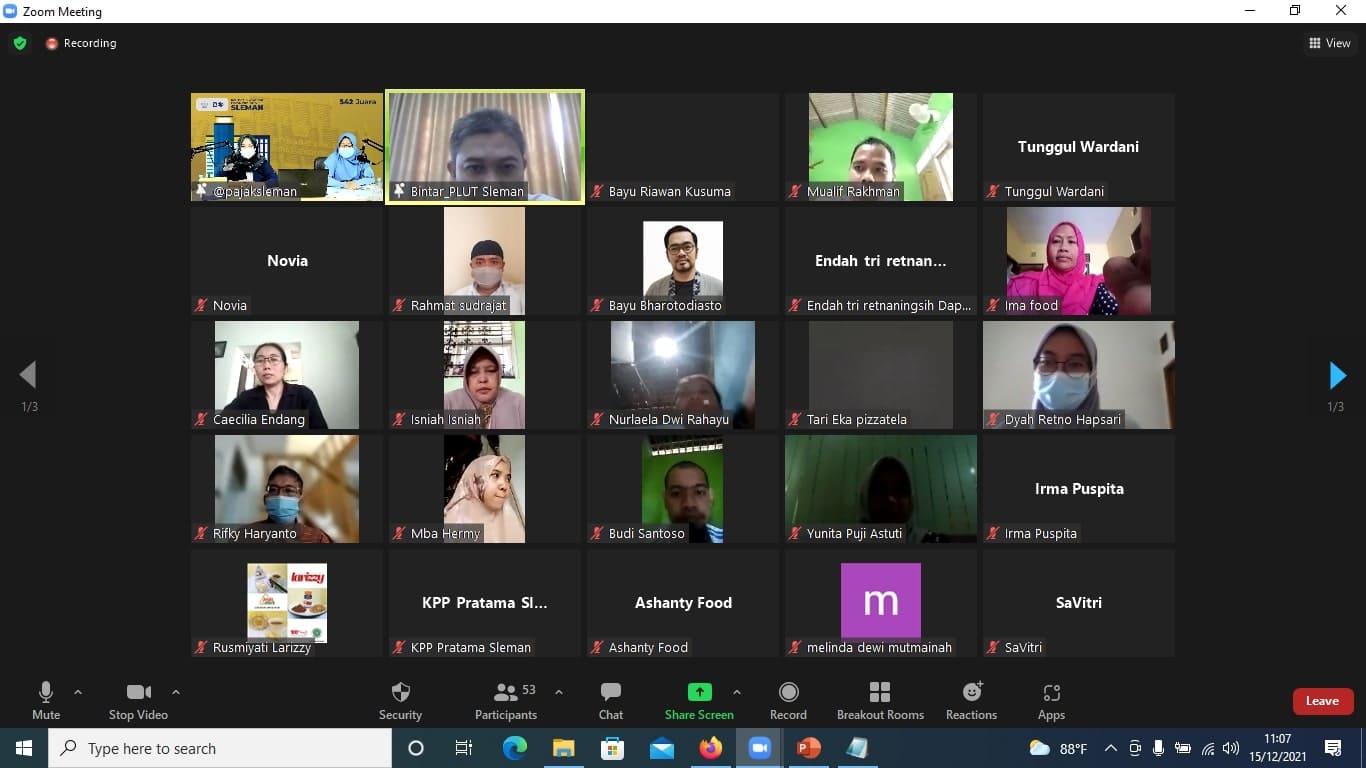Image resolution: width=1366 pixels, height=768 pixels.
Task: Mute the microphone
Action: coord(46,700)
